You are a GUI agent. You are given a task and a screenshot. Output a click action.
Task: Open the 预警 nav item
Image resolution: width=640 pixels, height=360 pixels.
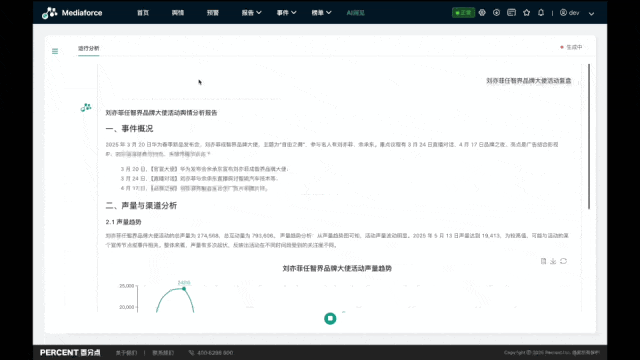click(213, 13)
